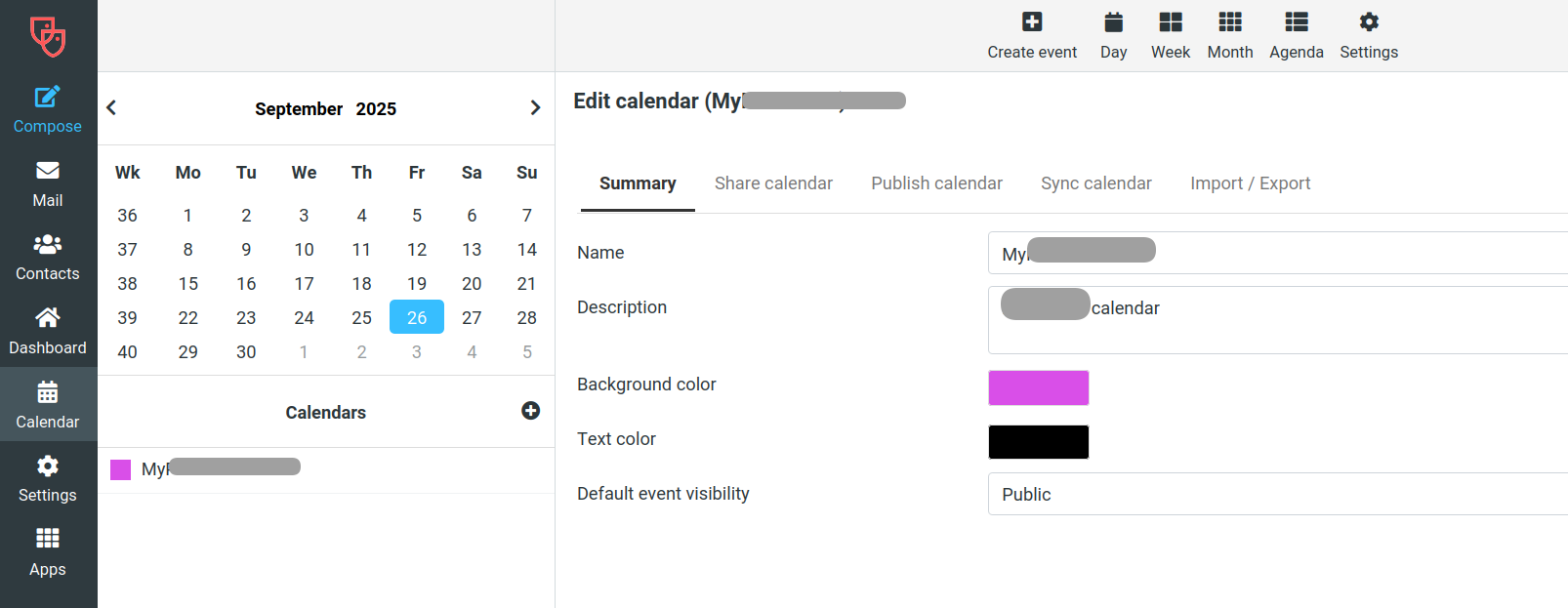Go to the Dashboard
Screen dimensions: 1568x608
pyautogui.click(x=47, y=332)
